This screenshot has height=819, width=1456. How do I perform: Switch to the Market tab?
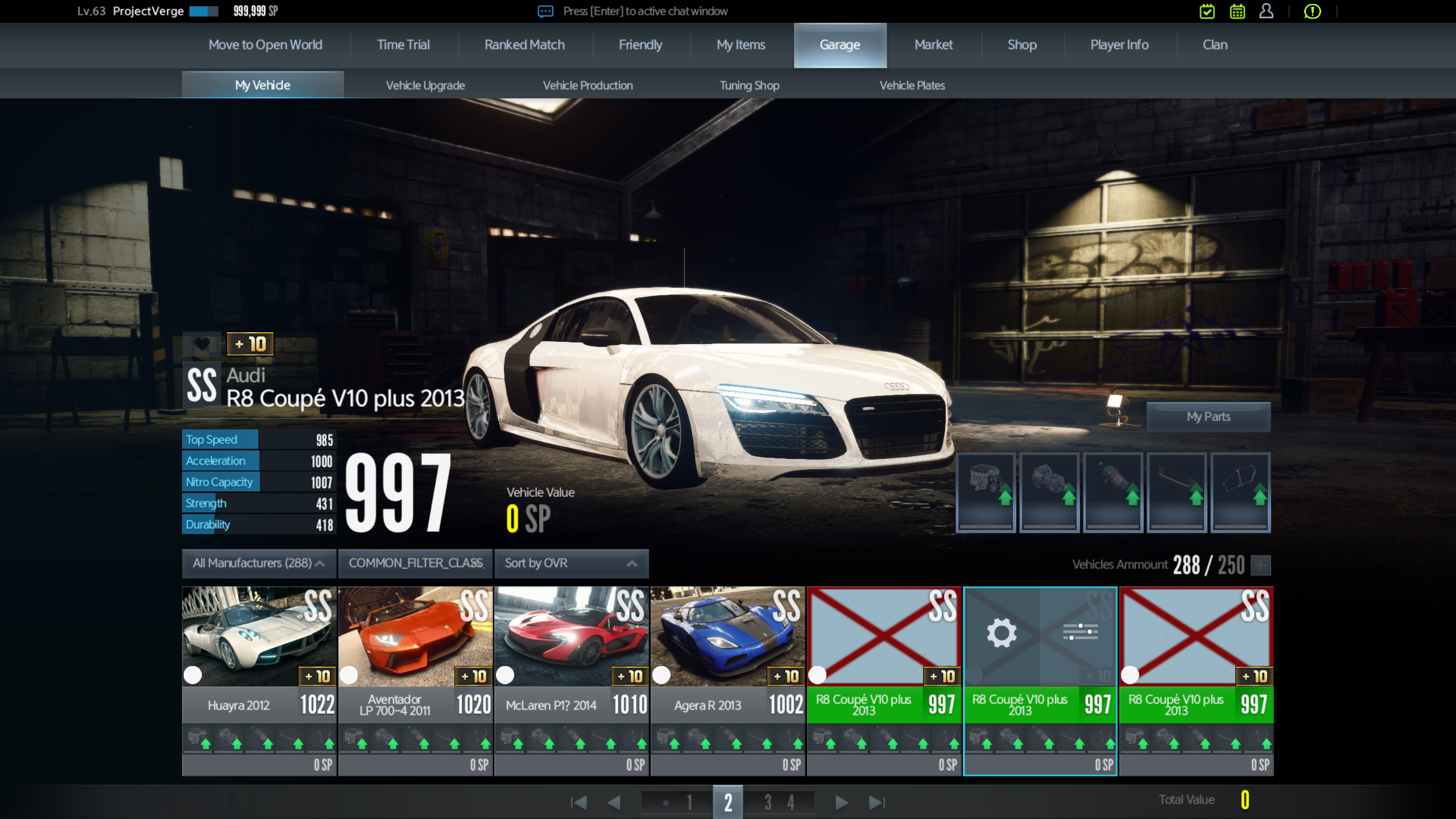[x=933, y=45]
